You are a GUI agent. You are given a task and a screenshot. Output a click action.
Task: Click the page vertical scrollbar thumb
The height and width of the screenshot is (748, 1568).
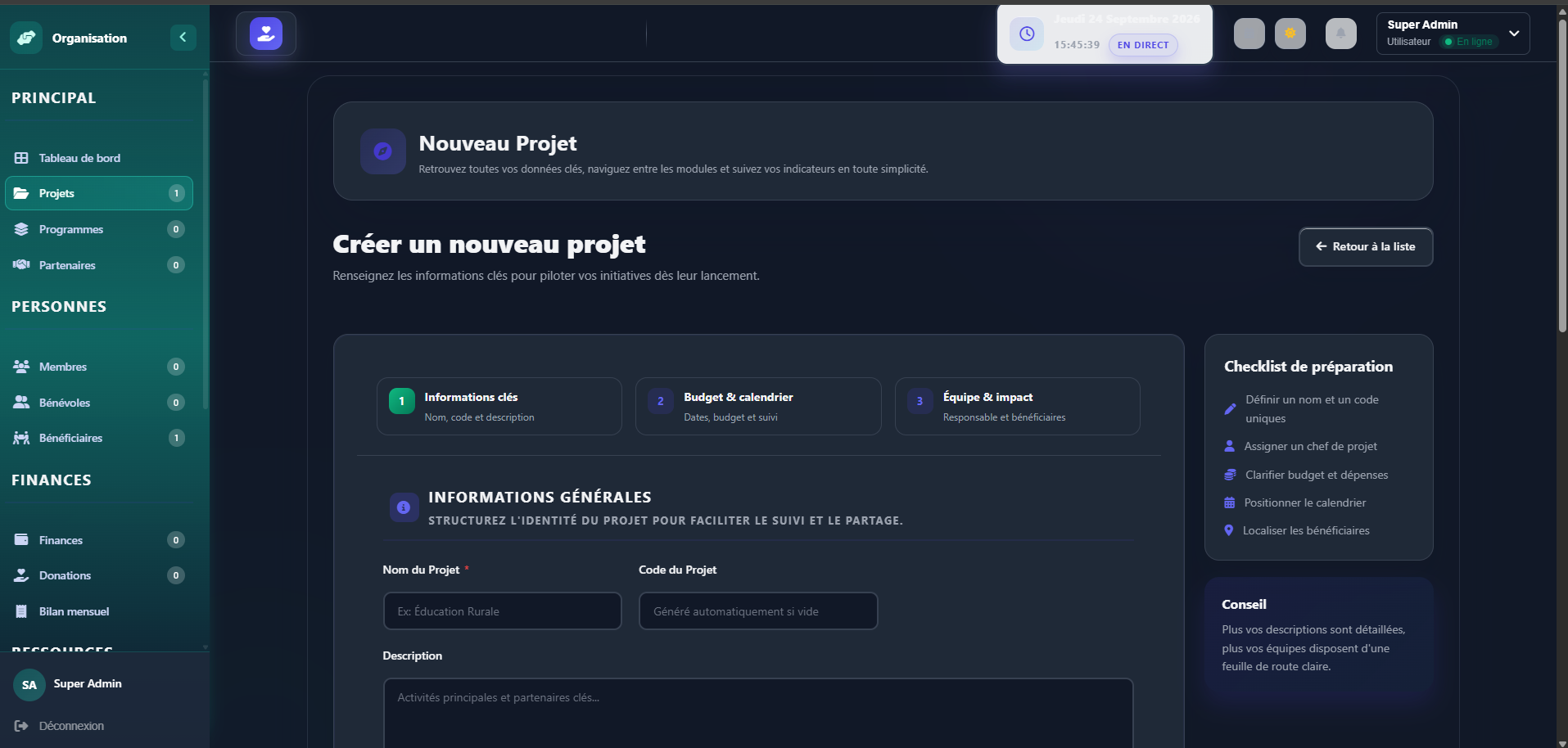click(x=1562, y=176)
